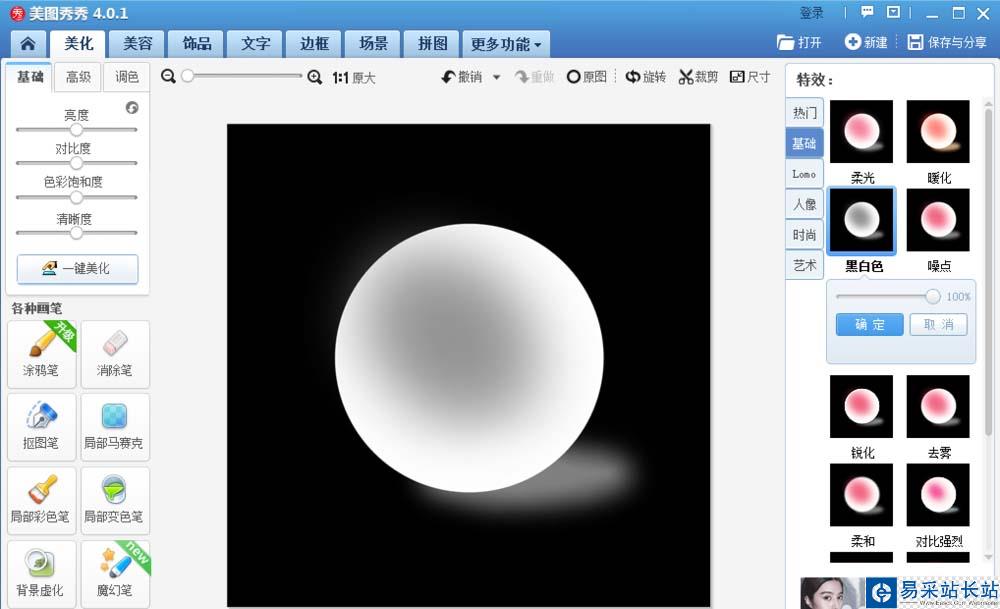Switch to the 文字 tab
The image size is (1000, 609).
(255, 43)
